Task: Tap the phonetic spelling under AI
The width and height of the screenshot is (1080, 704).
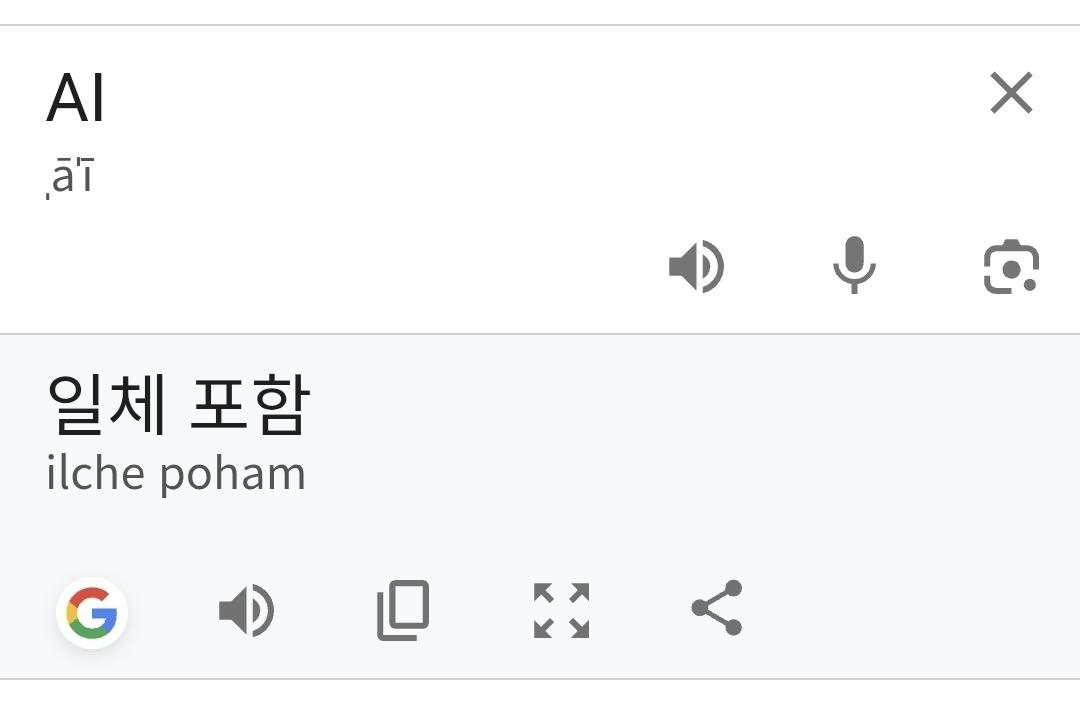Action: tap(70, 178)
